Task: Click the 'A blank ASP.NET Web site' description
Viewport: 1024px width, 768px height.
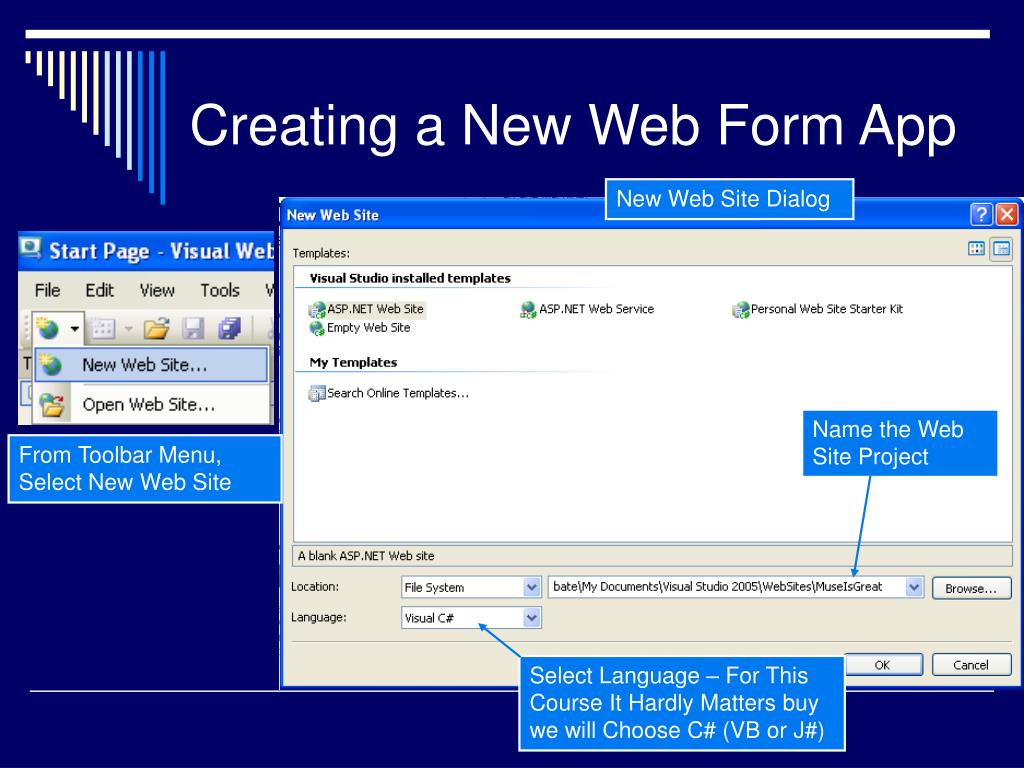Action: click(366, 556)
